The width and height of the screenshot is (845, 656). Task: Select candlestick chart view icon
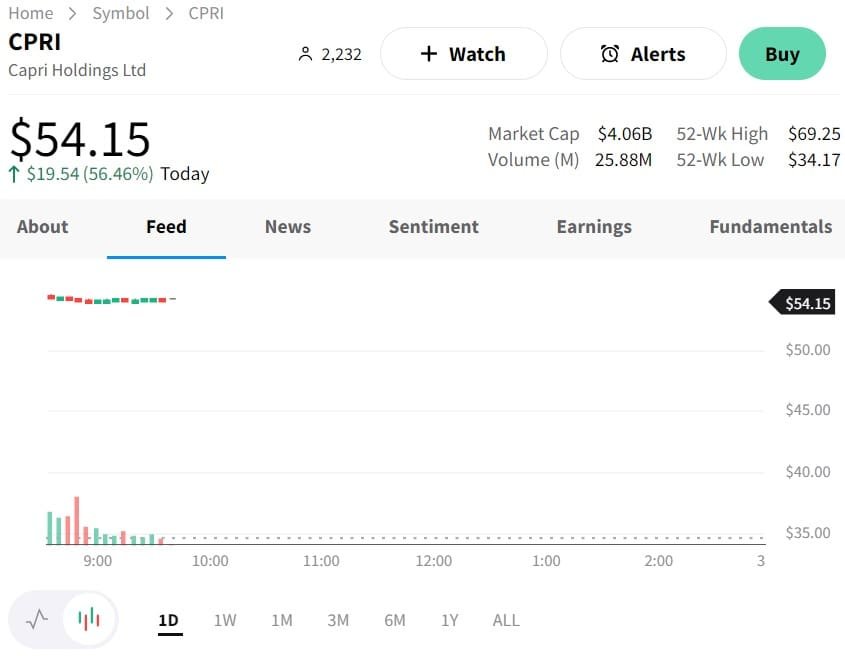89,619
